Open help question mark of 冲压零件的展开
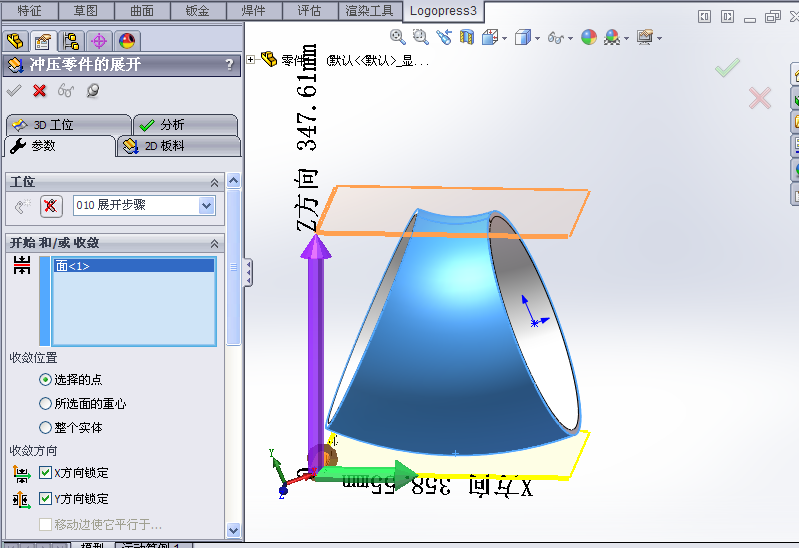Viewport: 799px width, 548px height. (x=229, y=64)
